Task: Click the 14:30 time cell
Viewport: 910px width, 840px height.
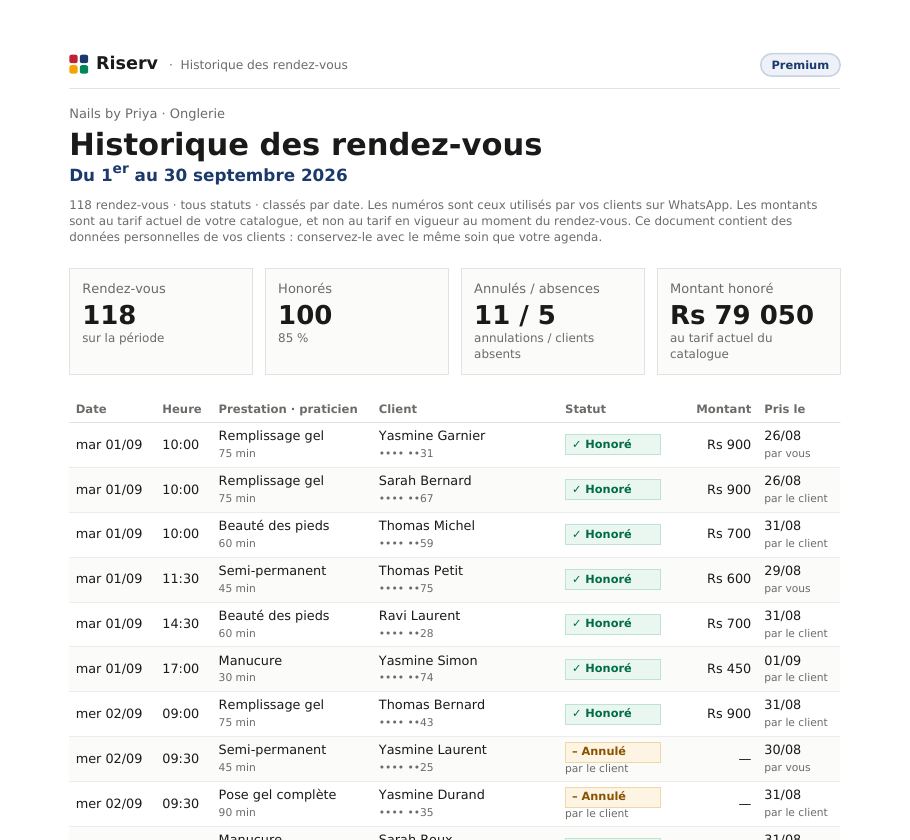Action: 180,623
